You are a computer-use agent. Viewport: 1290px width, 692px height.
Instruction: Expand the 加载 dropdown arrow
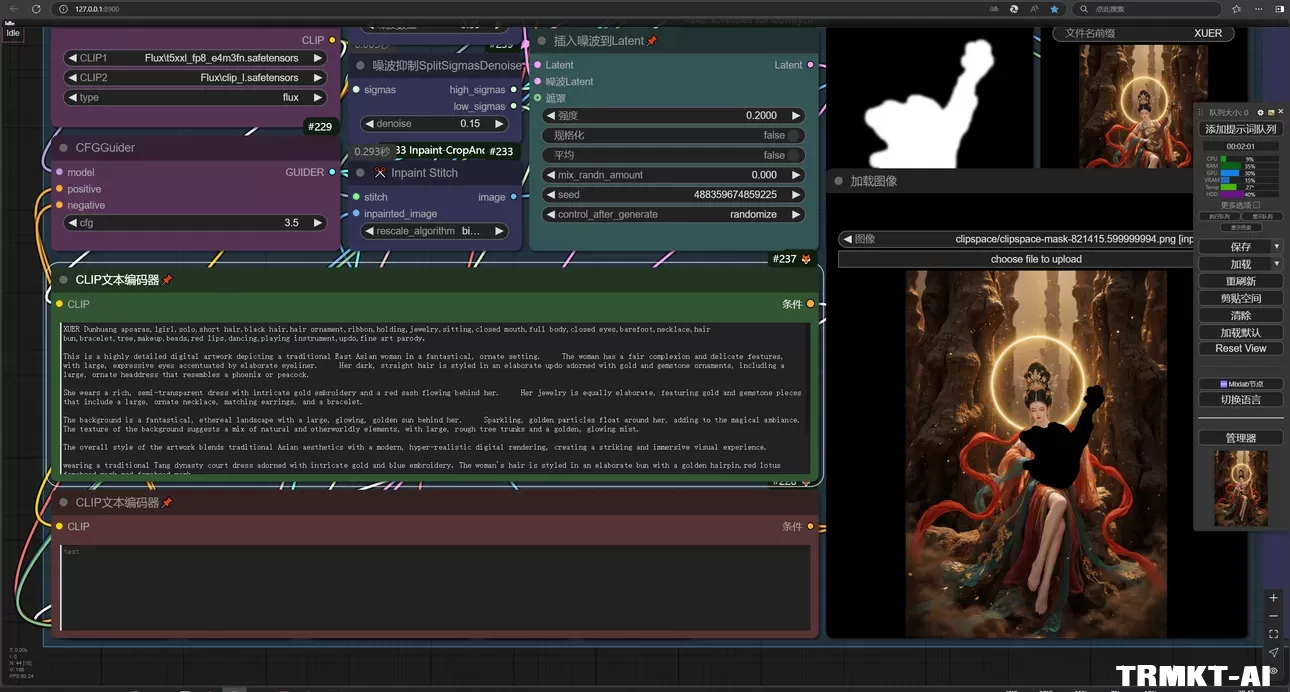tap(1276, 264)
